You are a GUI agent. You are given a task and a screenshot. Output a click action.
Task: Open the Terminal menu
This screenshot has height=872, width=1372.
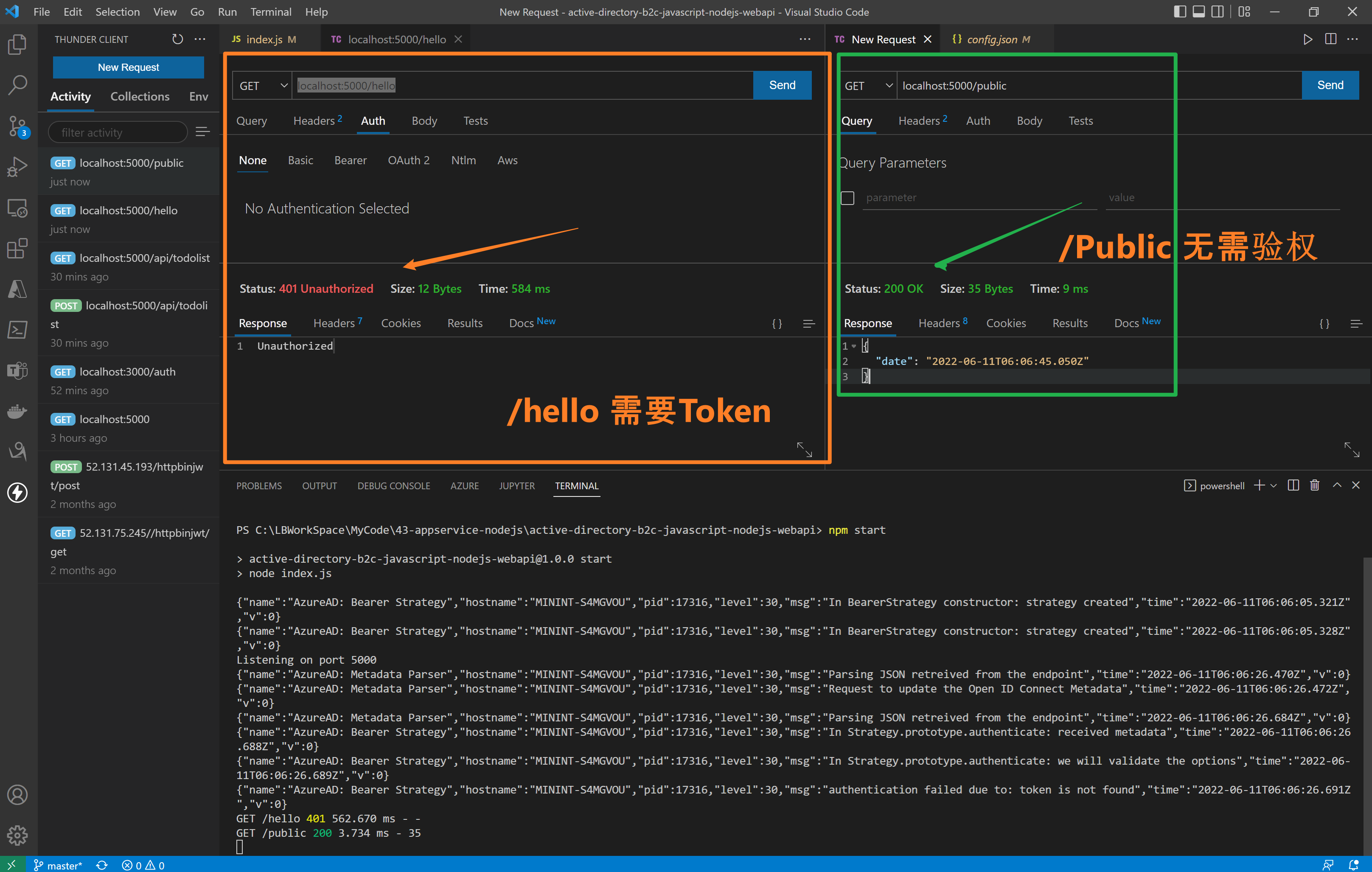(x=271, y=12)
